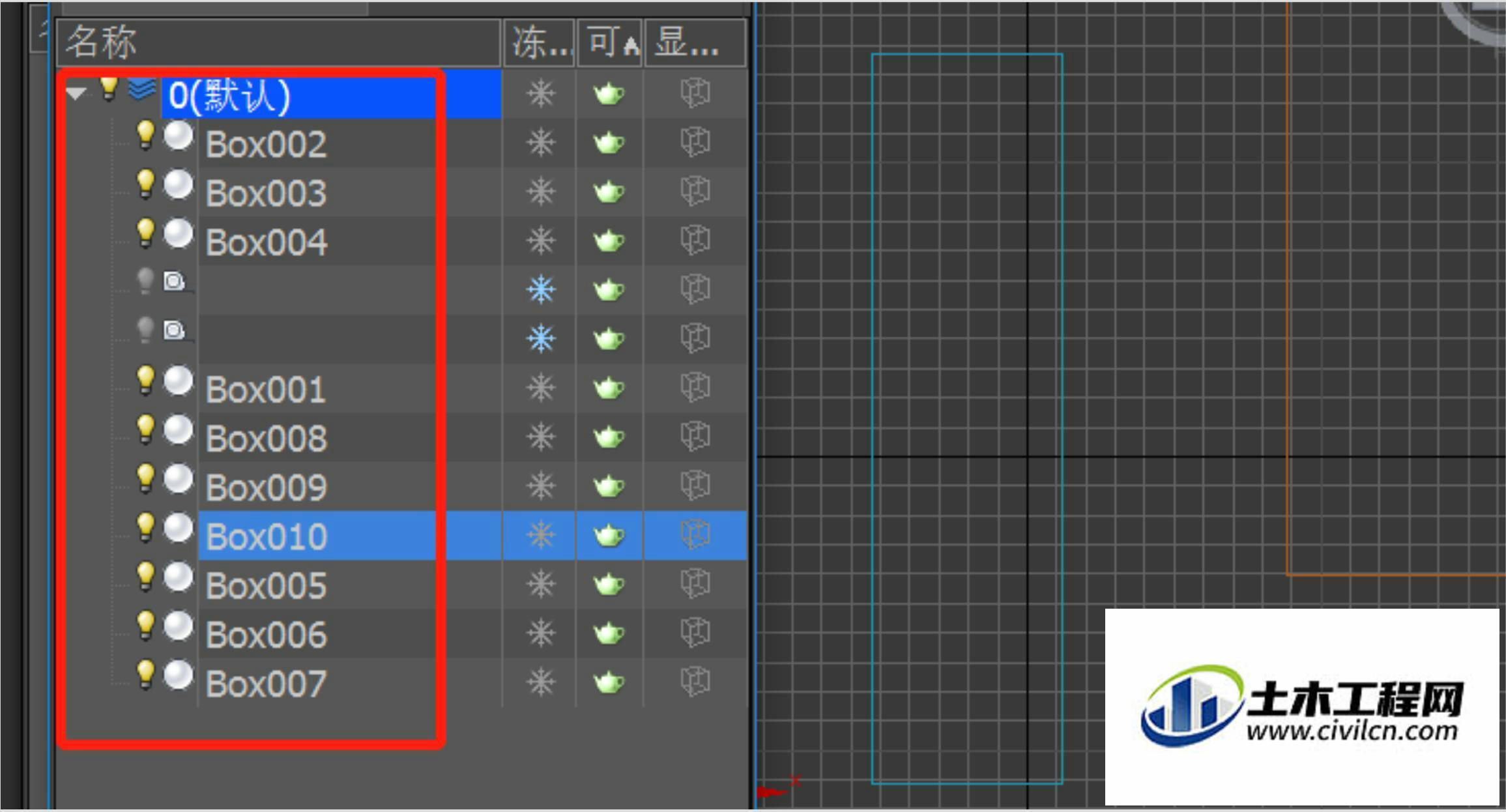Image resolution: width=1506 pixels, height=812 pixels.
Task: Toggle display-as-box for Box001
Action: pos(695,387)
